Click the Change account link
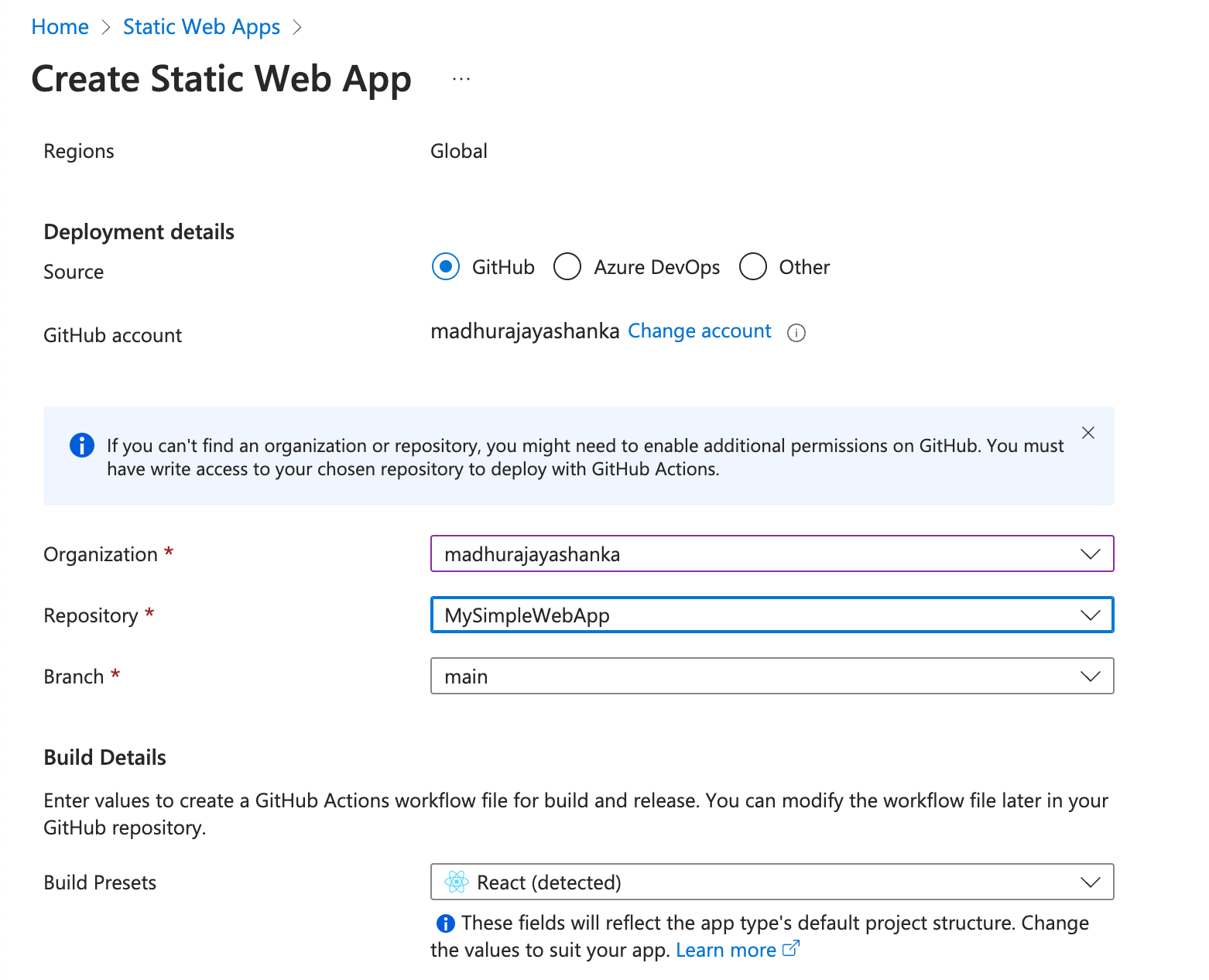1209x980 pixels. [699, 331]
